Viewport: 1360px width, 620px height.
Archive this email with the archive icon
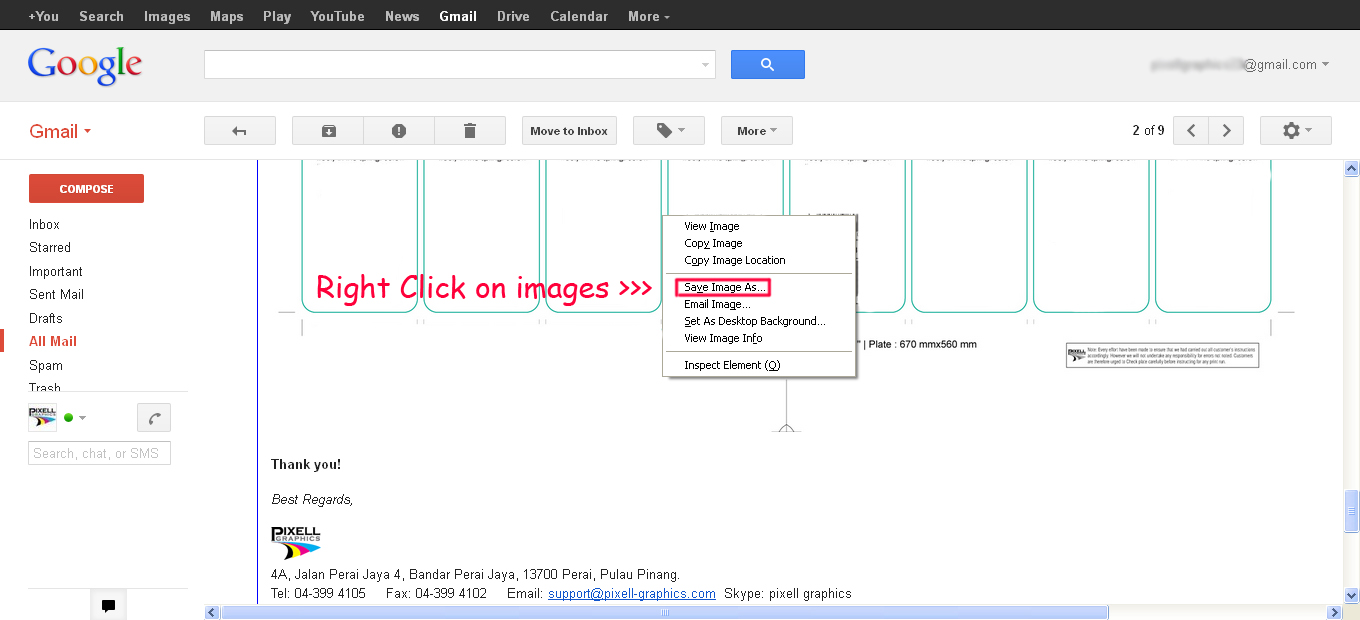click(328, 131)
